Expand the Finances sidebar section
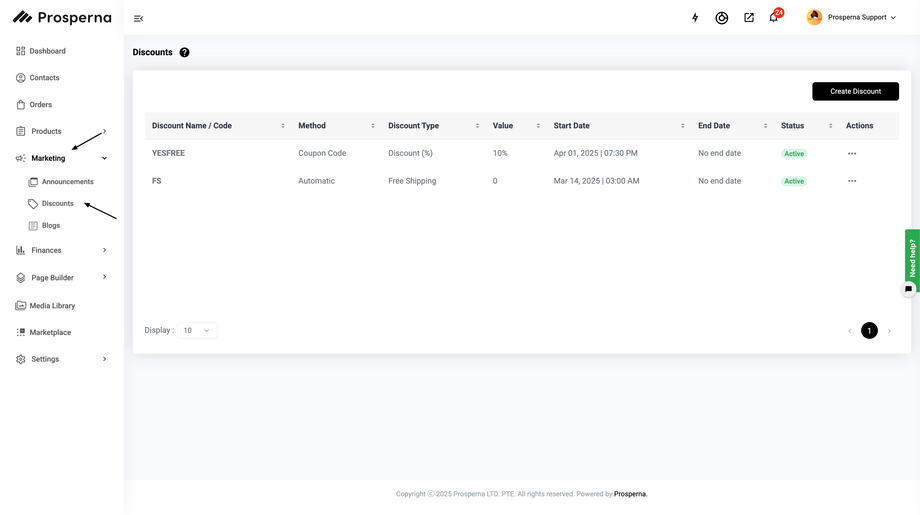This screenshot has width=920, height=515. tap(61, 250)
